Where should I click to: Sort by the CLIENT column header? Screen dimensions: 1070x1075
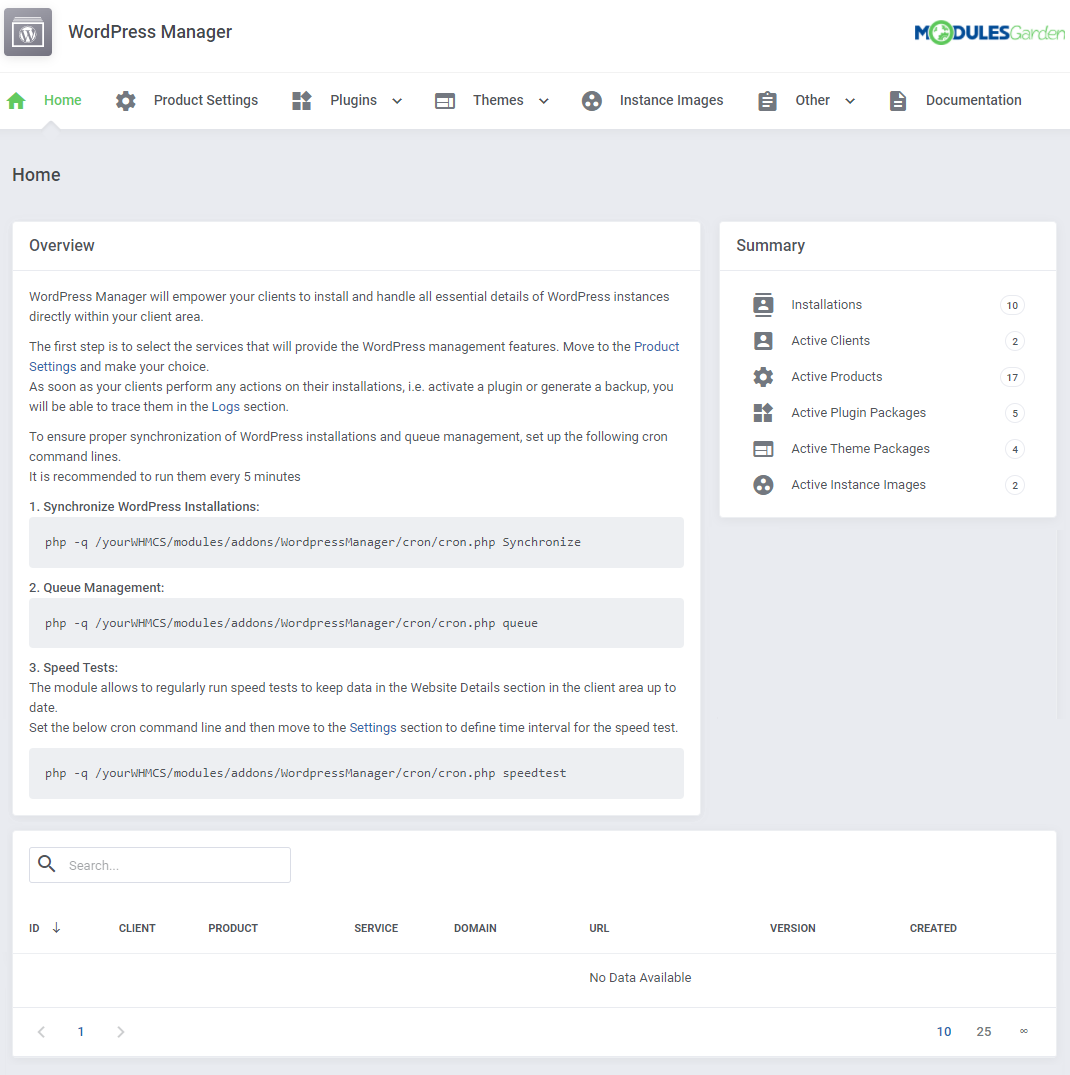pos(137,928)
